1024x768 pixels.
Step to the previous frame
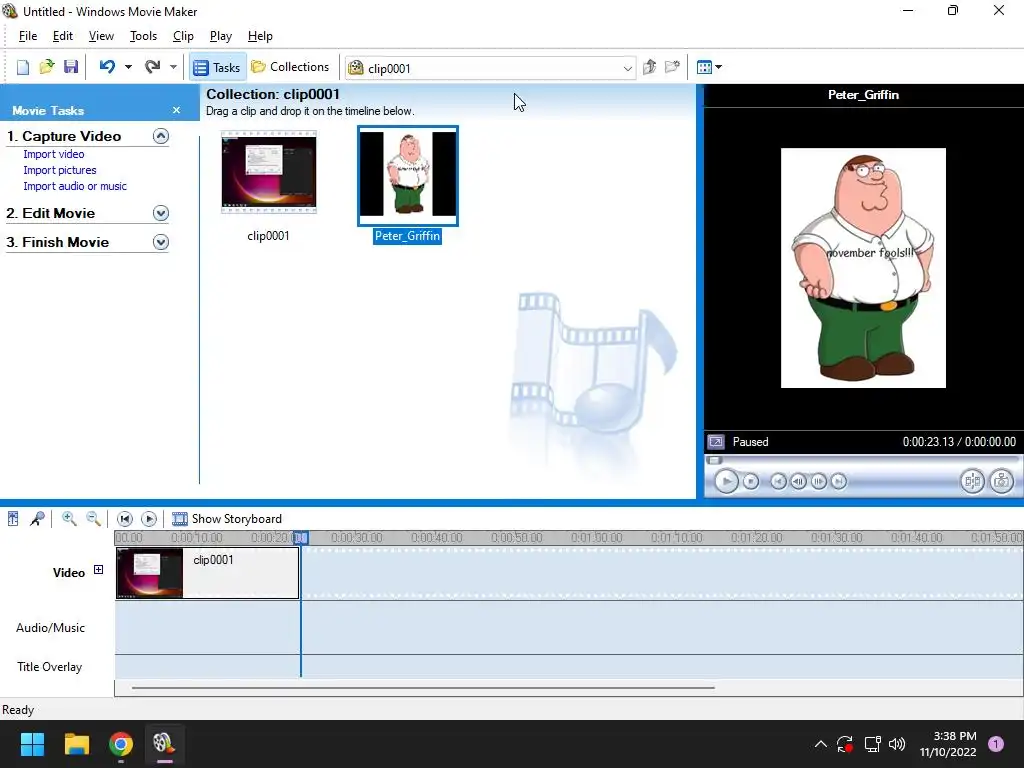[798, 481]
